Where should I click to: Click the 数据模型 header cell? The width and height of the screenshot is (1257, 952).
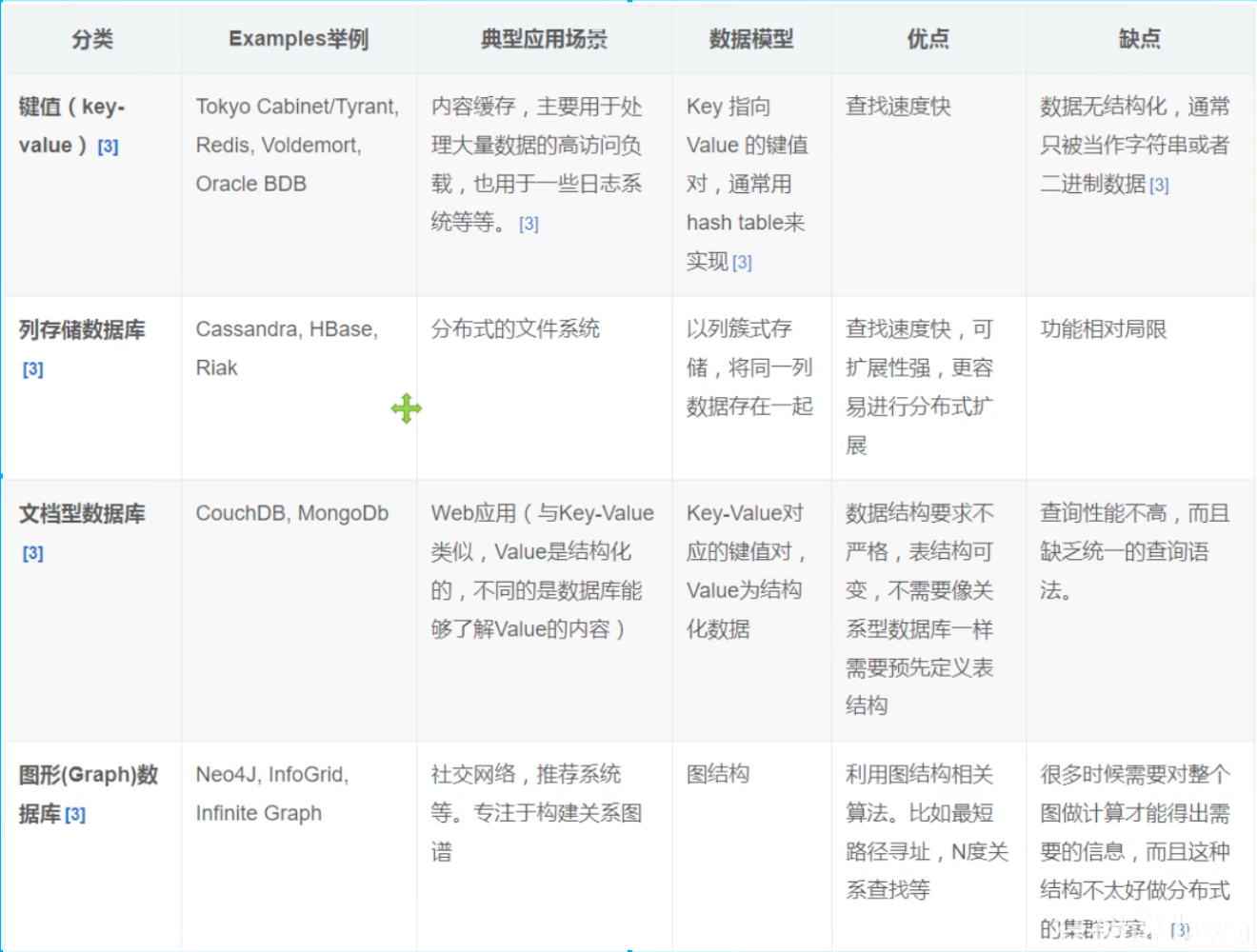point(751,39)
